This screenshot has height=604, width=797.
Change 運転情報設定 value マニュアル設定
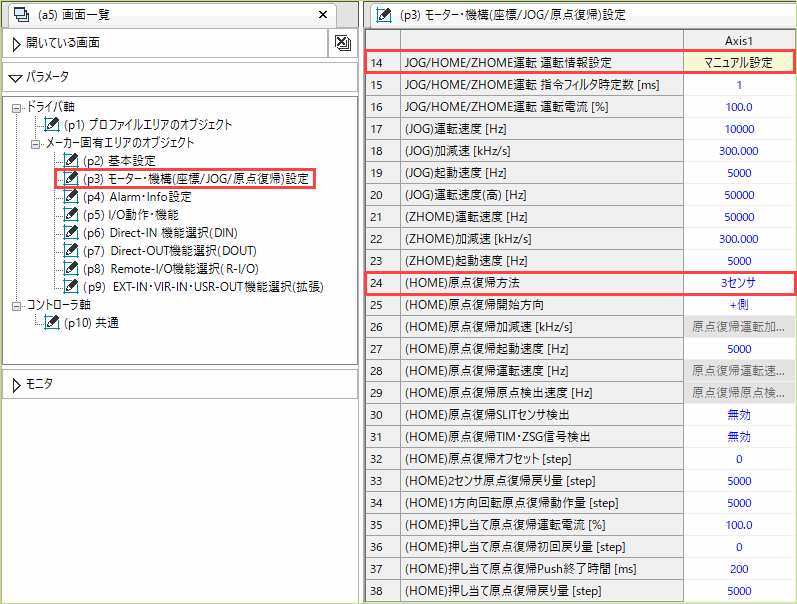pyautogui.click(x=739, y=62)
